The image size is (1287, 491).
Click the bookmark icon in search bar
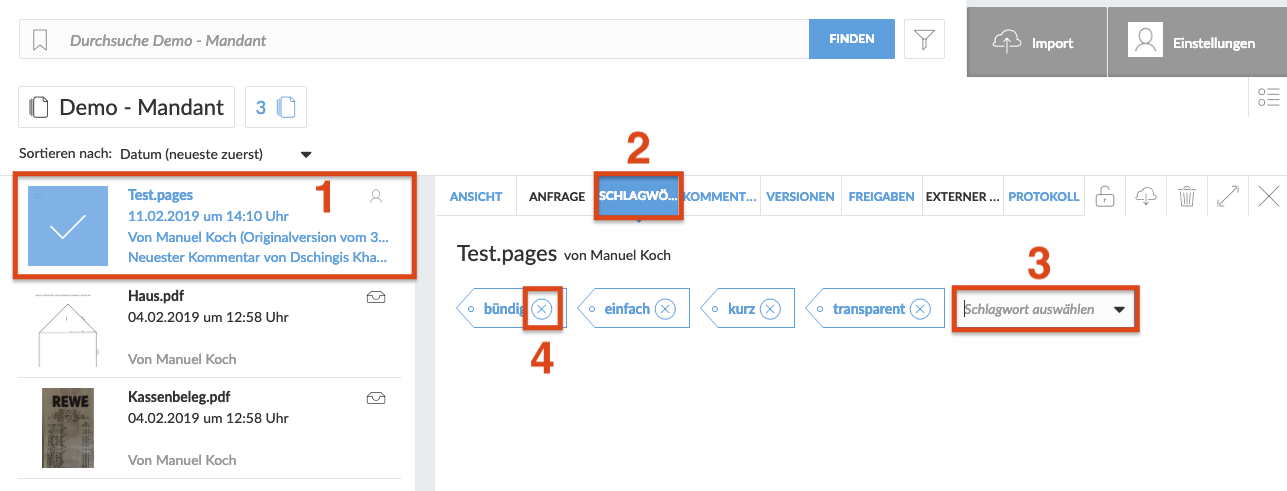(x=40, y=40)
